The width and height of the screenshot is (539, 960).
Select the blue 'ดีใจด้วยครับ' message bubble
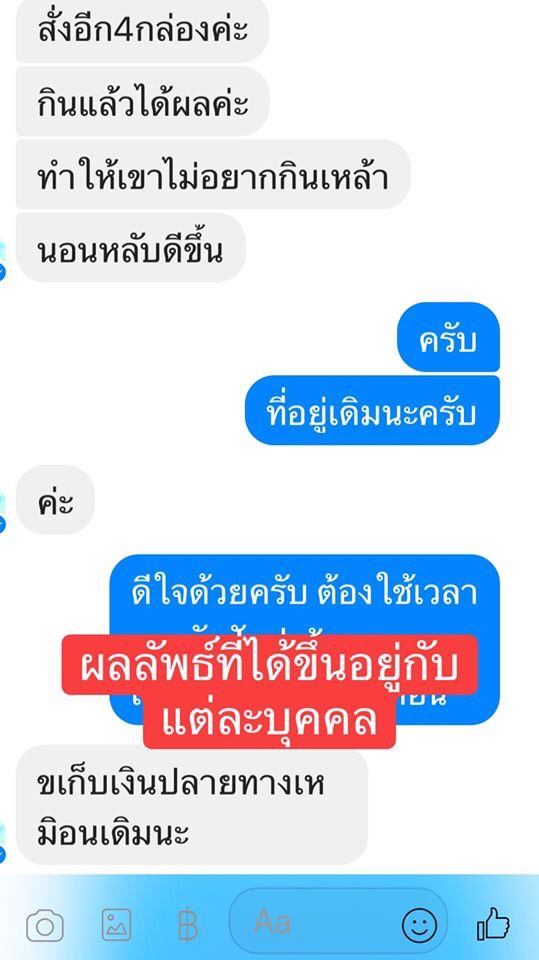pyautogui.click(x=304, y=639)
